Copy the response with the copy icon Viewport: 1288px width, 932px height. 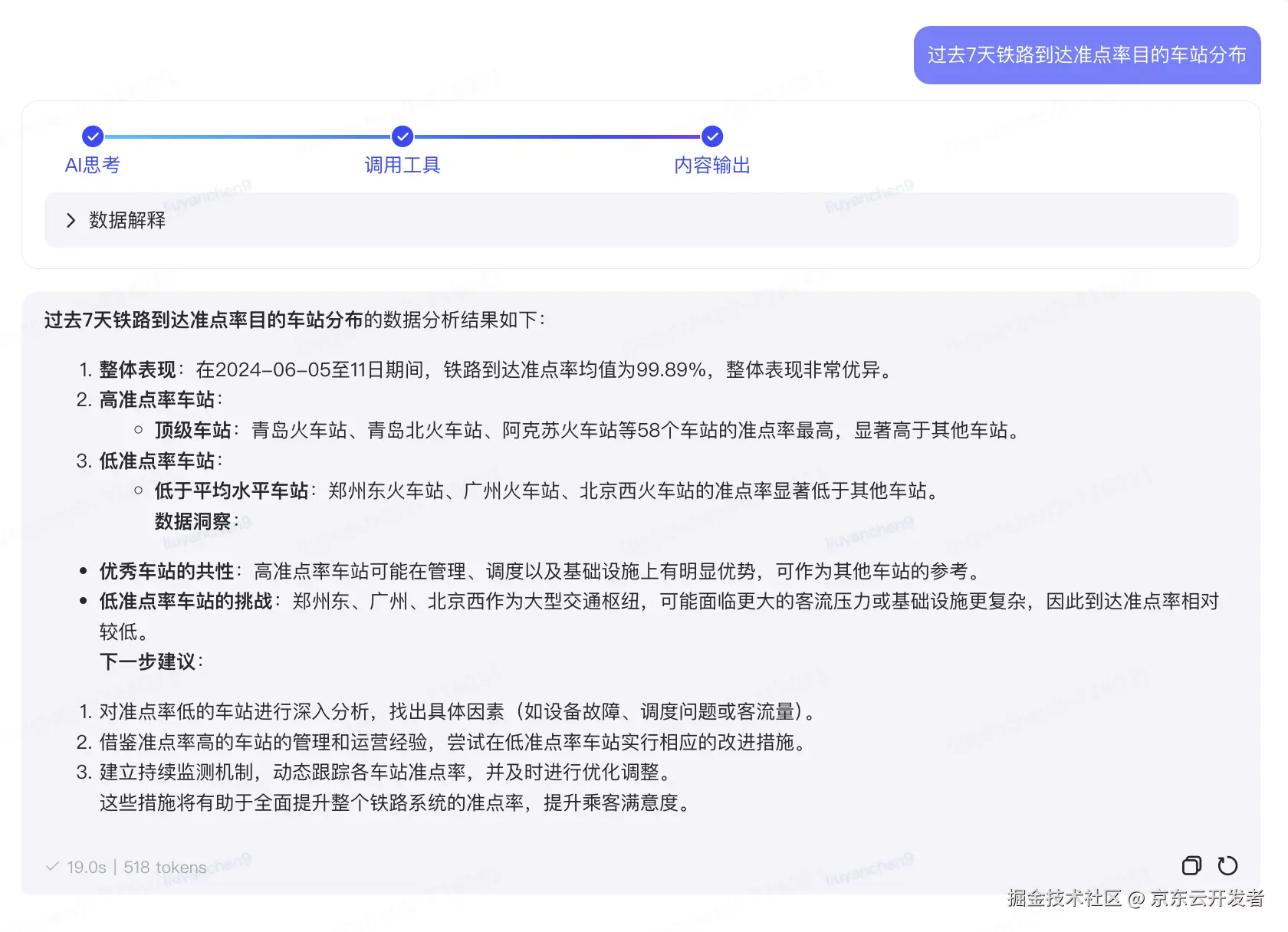(1191, 865)
